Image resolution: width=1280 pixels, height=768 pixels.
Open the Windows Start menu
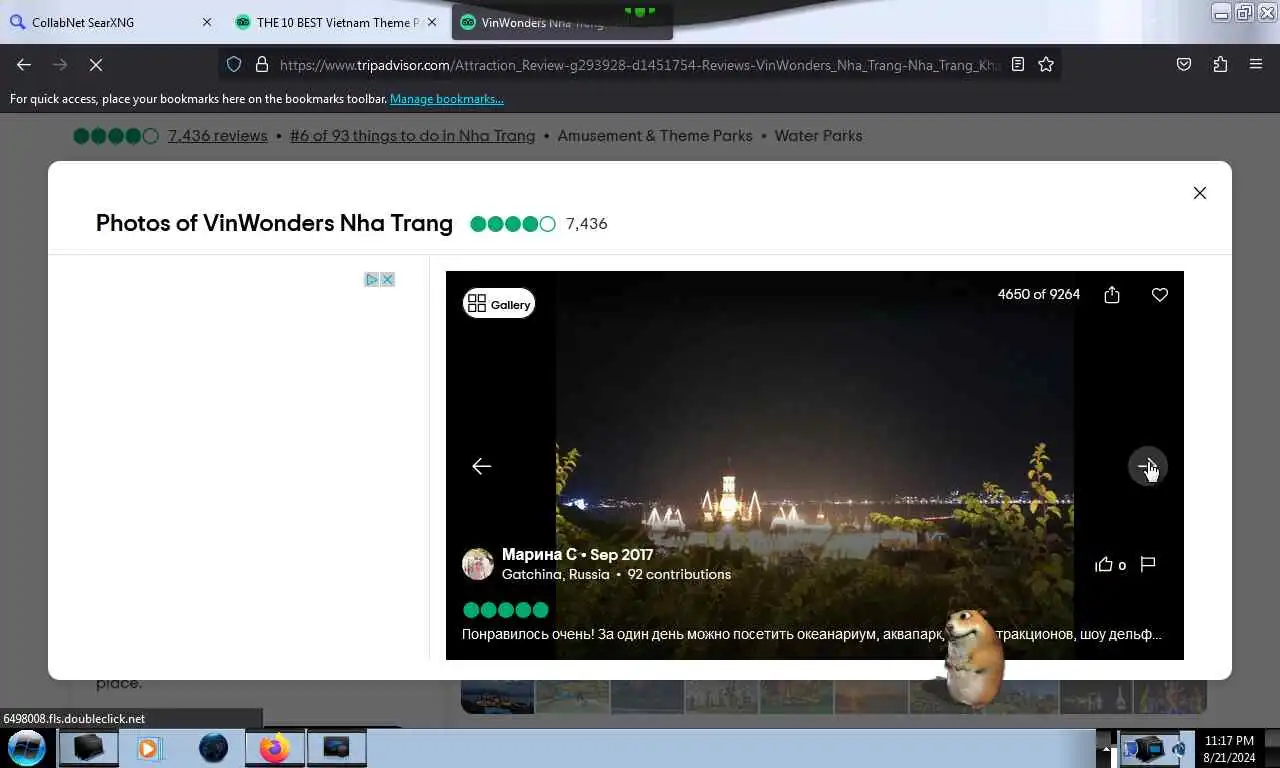pos(27,748)
